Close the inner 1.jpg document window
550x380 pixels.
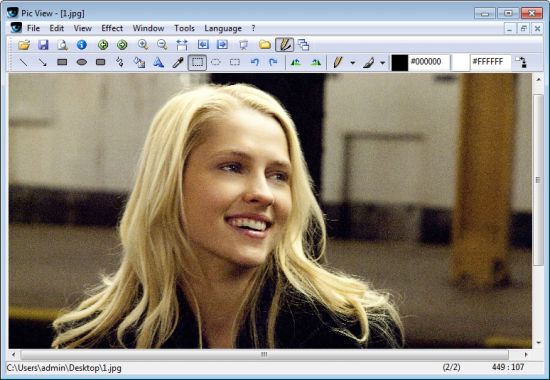(537, 28)
